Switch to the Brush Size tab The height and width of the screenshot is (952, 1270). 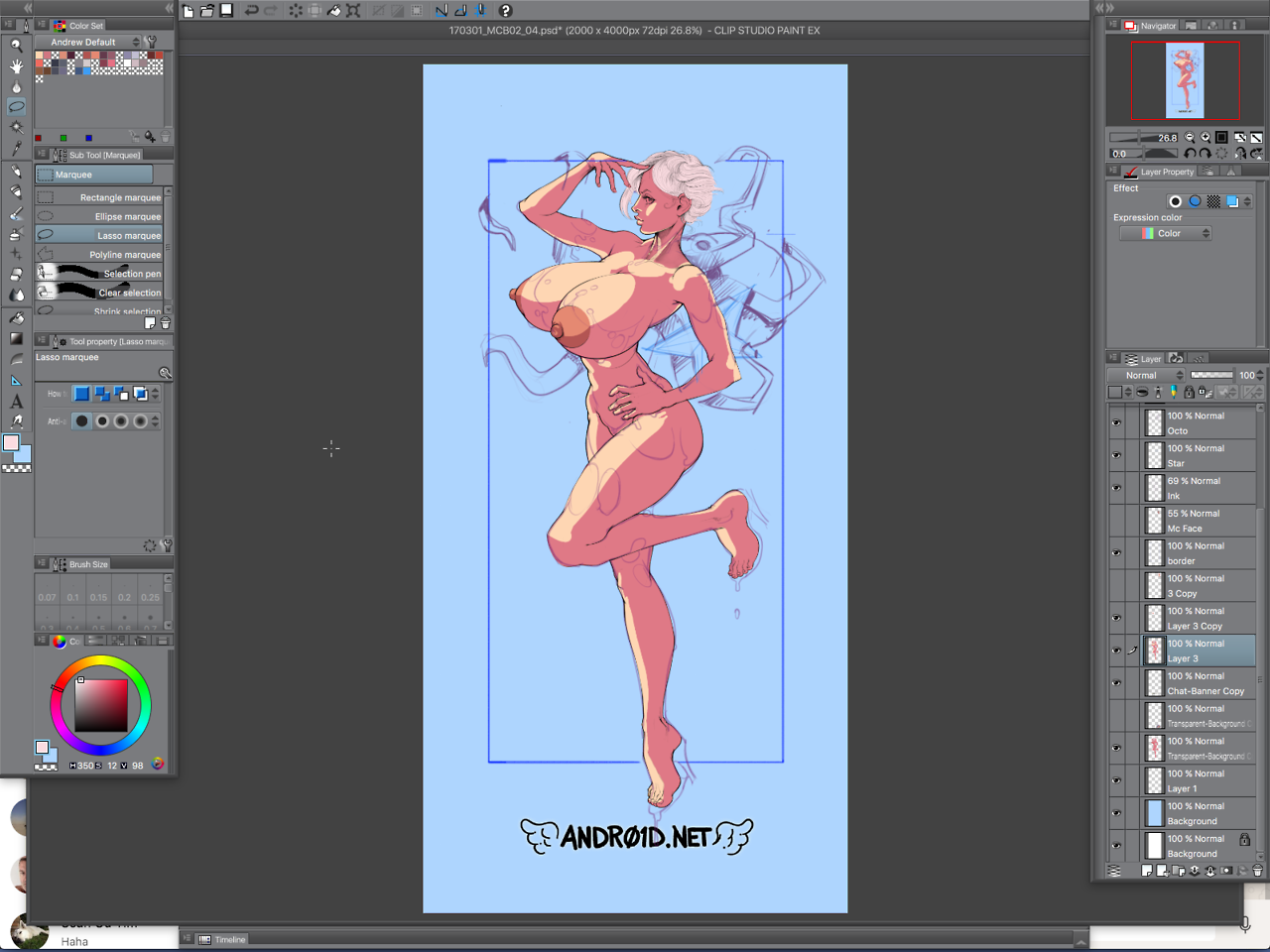[81, 564]
